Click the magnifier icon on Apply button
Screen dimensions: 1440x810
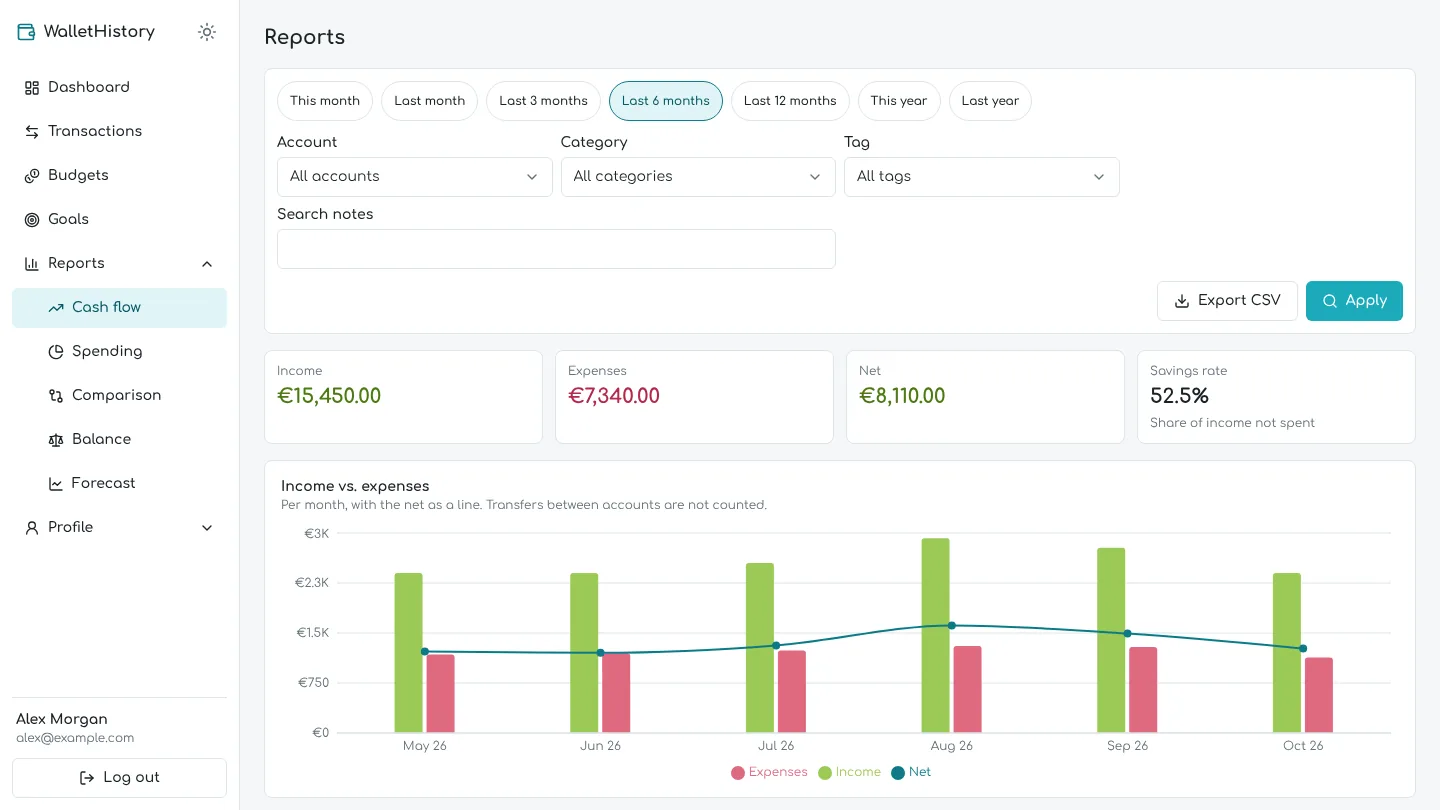point(1330,301)
